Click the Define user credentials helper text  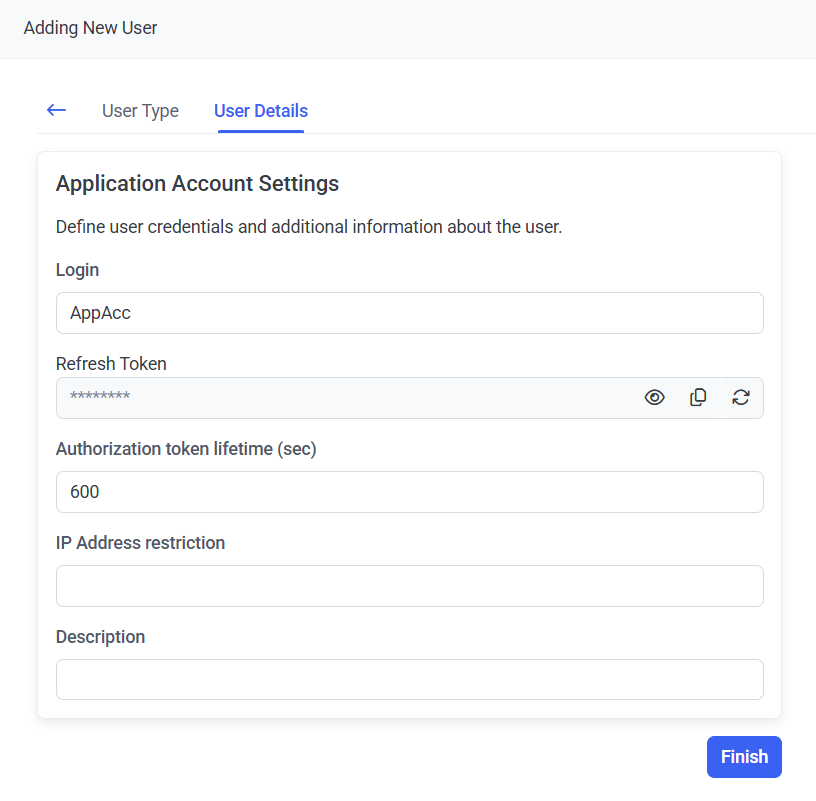(x=309, y=227)
